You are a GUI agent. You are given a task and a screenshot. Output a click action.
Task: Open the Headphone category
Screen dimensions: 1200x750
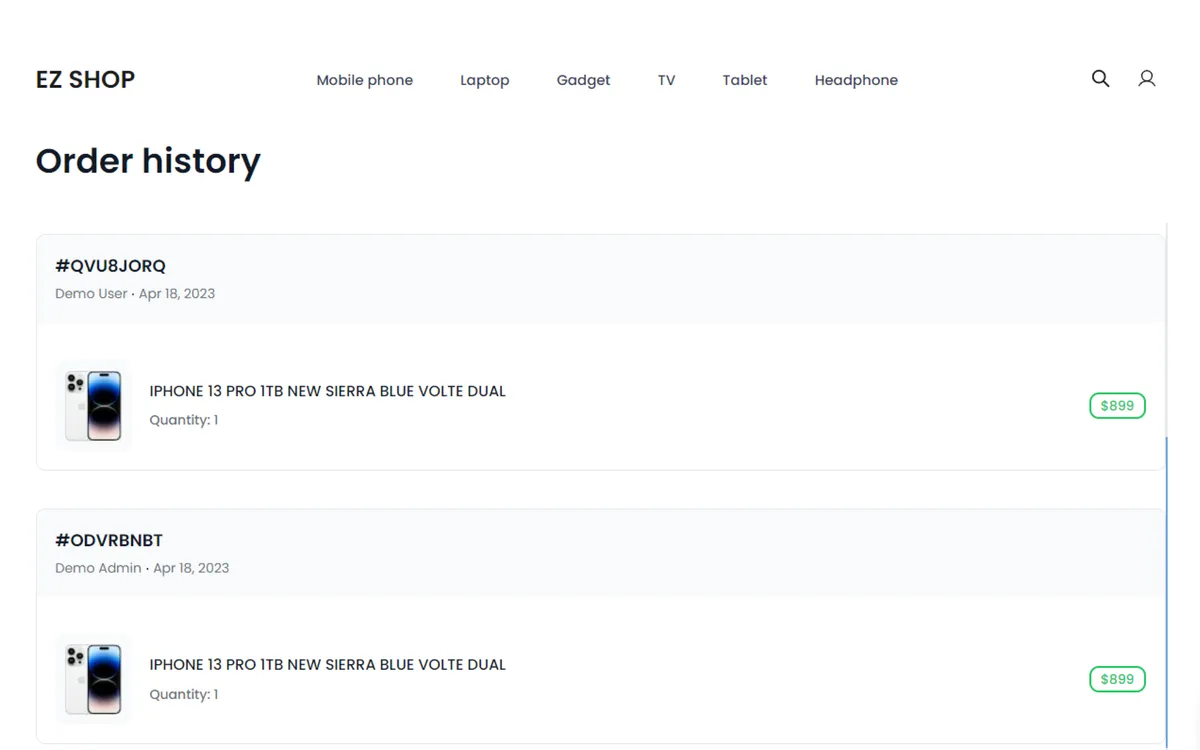856,80
